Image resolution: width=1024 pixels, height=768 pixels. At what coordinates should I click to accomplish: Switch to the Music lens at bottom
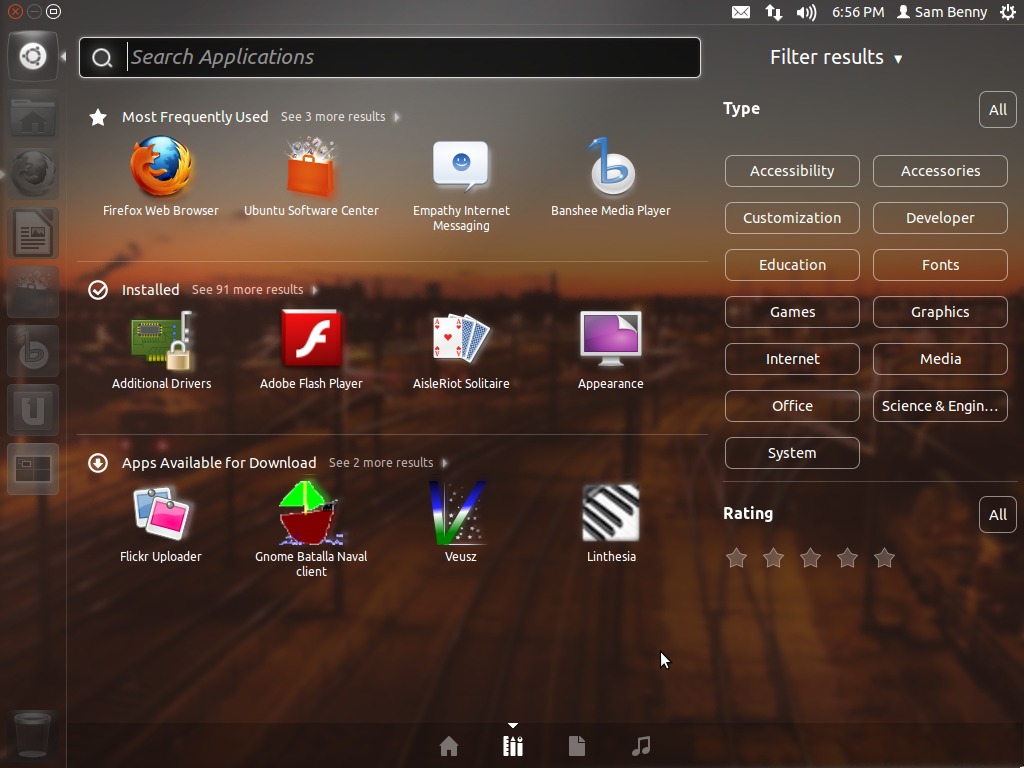coord(641,745)
